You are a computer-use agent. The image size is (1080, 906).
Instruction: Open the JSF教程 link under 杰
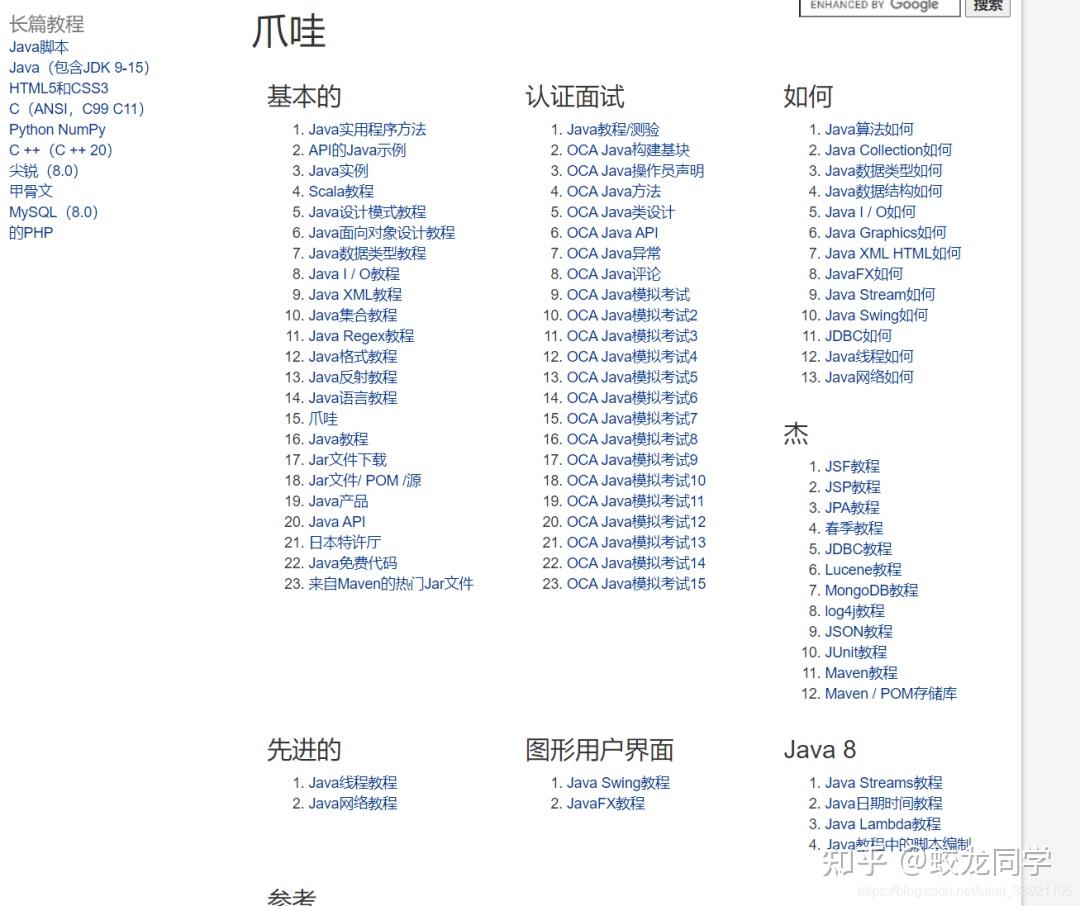tap(849, 466)
